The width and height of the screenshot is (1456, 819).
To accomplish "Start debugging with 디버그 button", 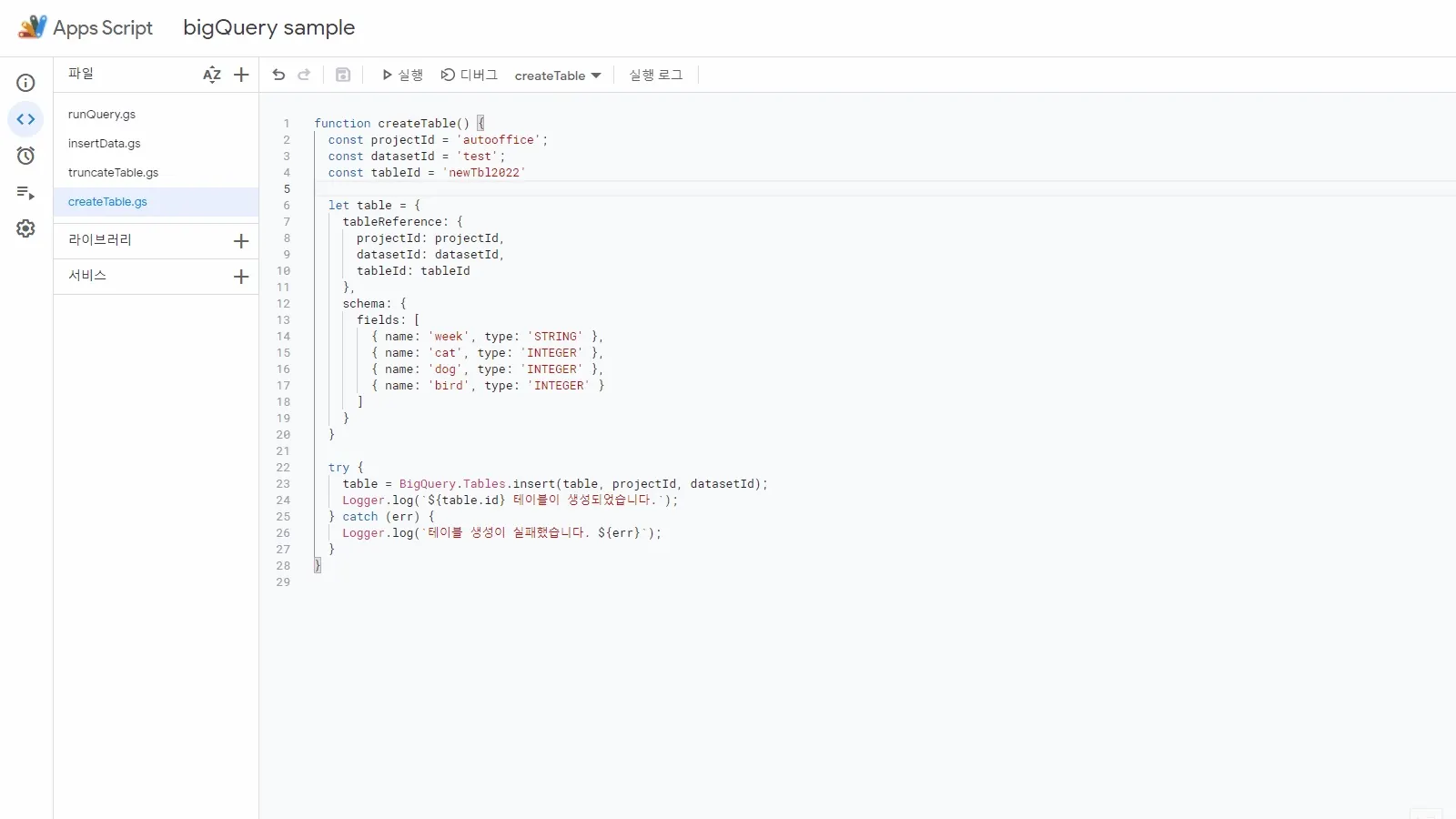I will click(470, 75).
